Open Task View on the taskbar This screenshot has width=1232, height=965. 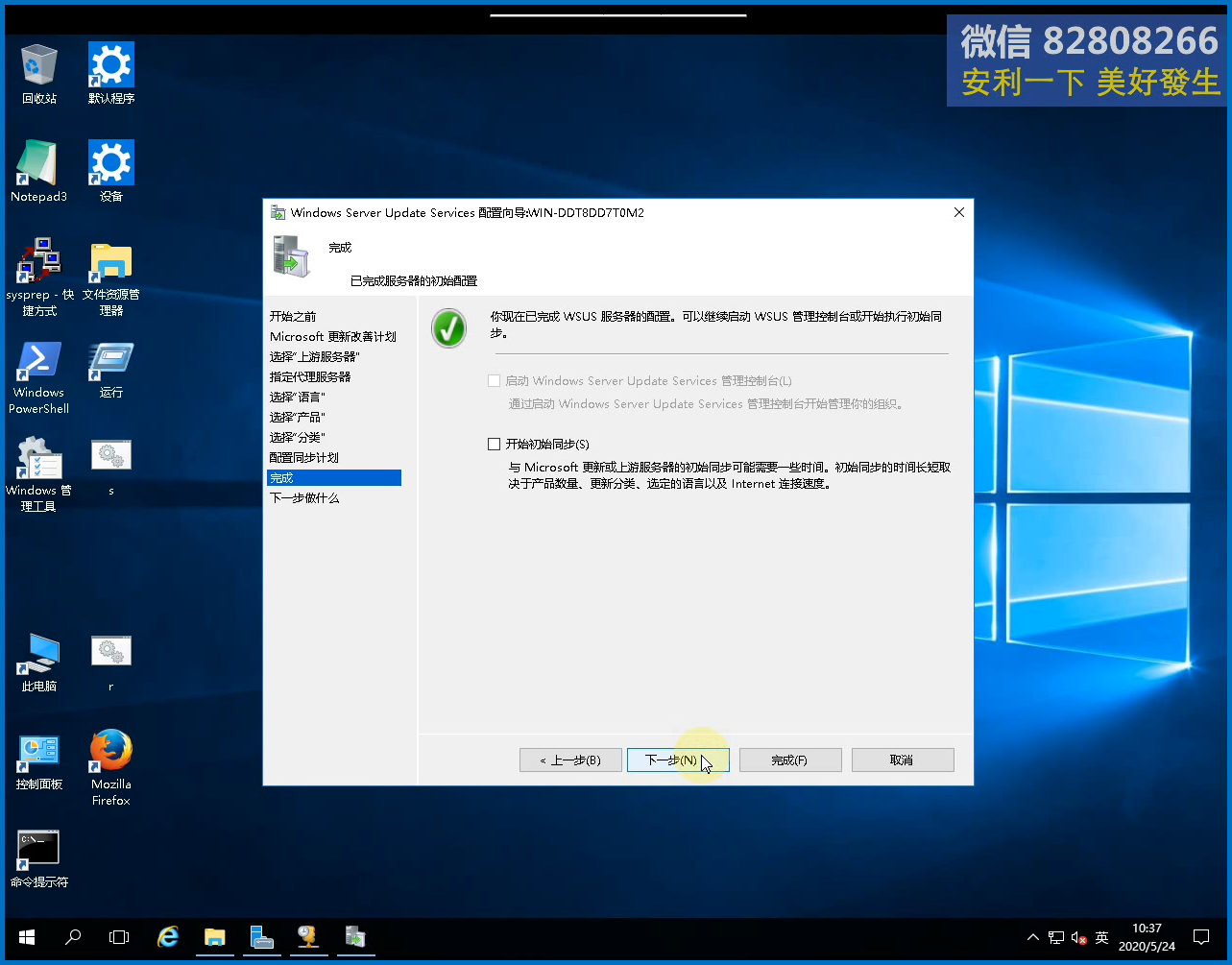tap(119, 937)
